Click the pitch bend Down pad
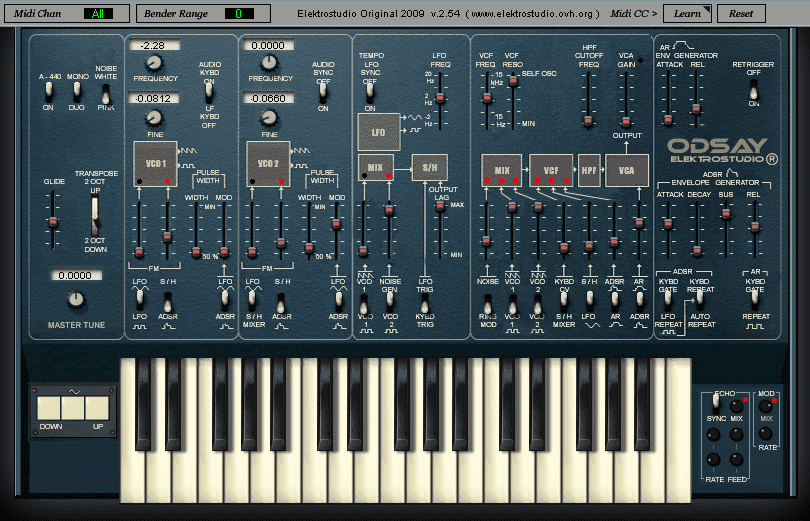The width and height of the screenshot is (810, 521). click(x=49, y=408)
